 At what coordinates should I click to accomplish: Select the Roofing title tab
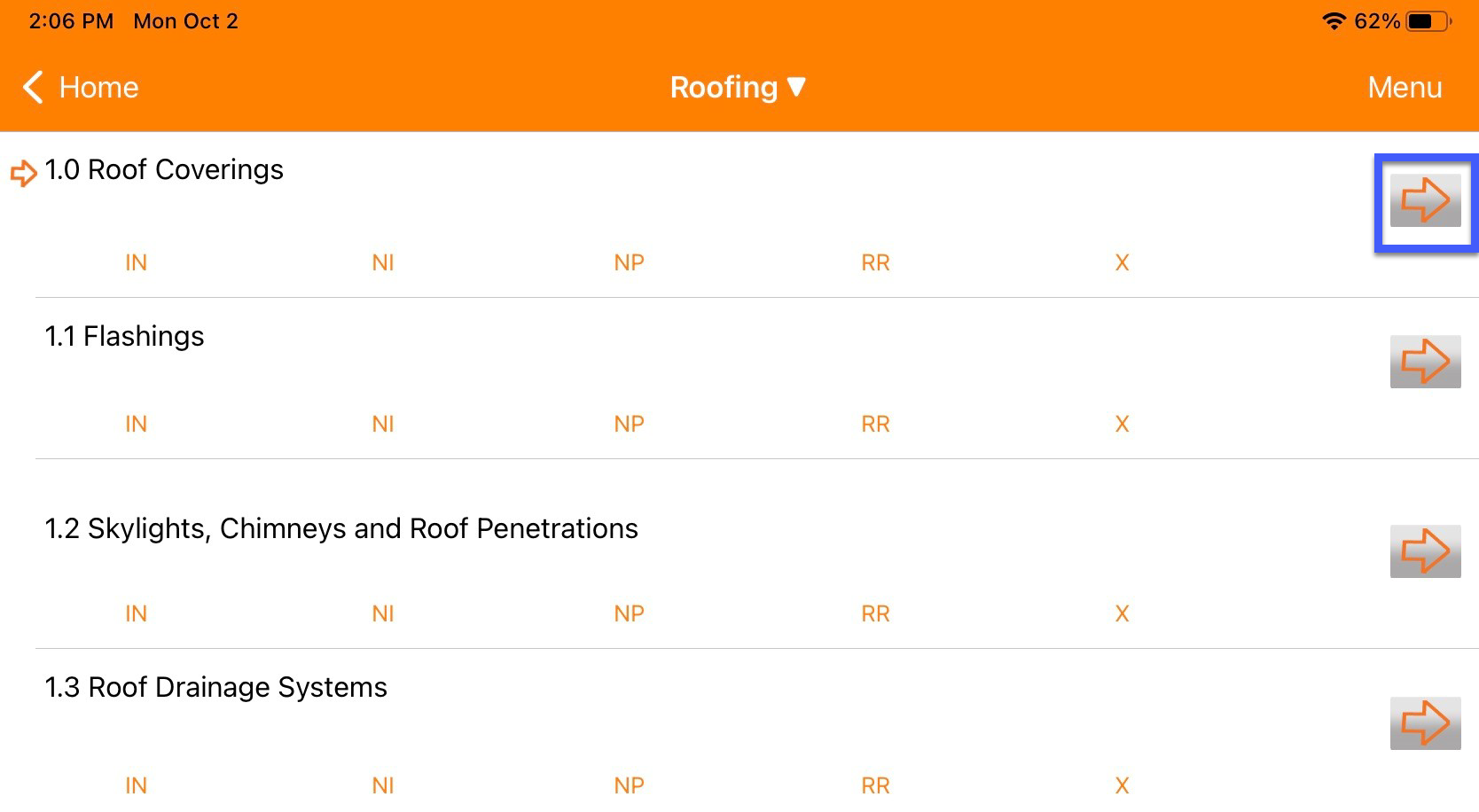click(x=723, y=88)
